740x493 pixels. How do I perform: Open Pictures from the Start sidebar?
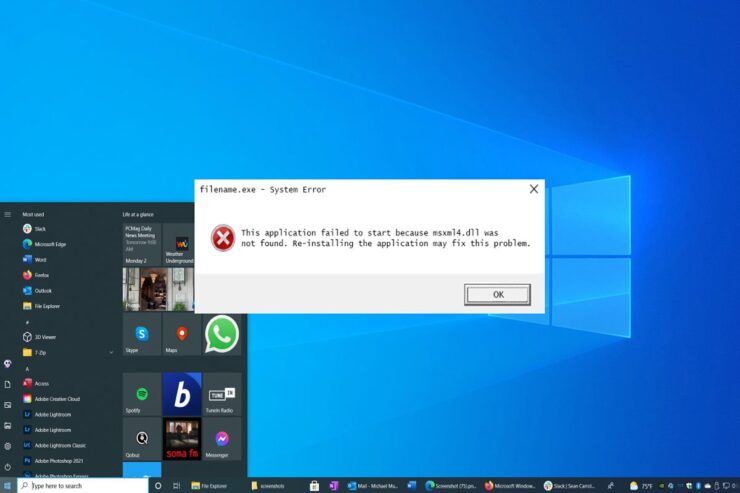pos(8,405)
